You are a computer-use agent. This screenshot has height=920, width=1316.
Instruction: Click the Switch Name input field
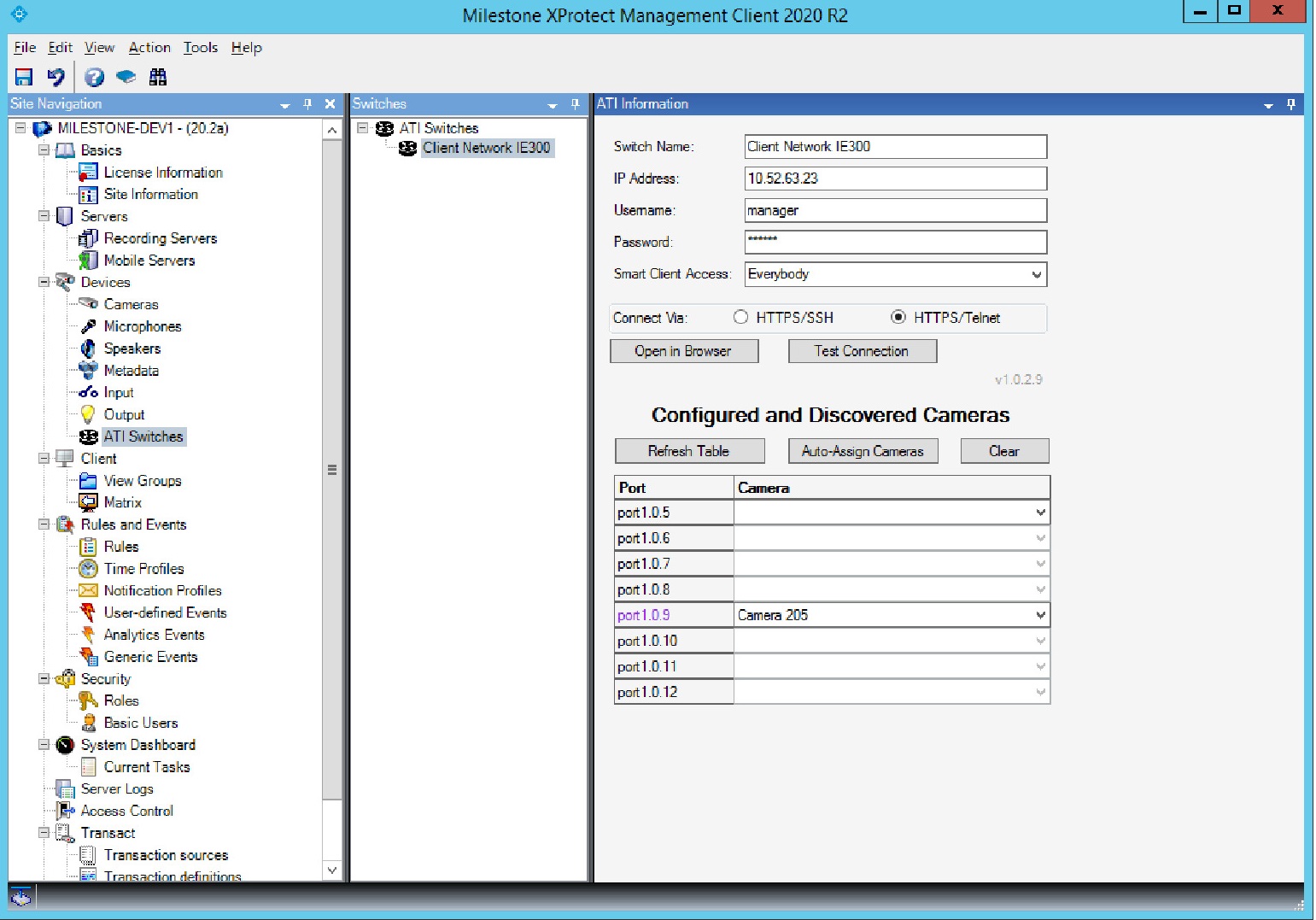(896, 147)
